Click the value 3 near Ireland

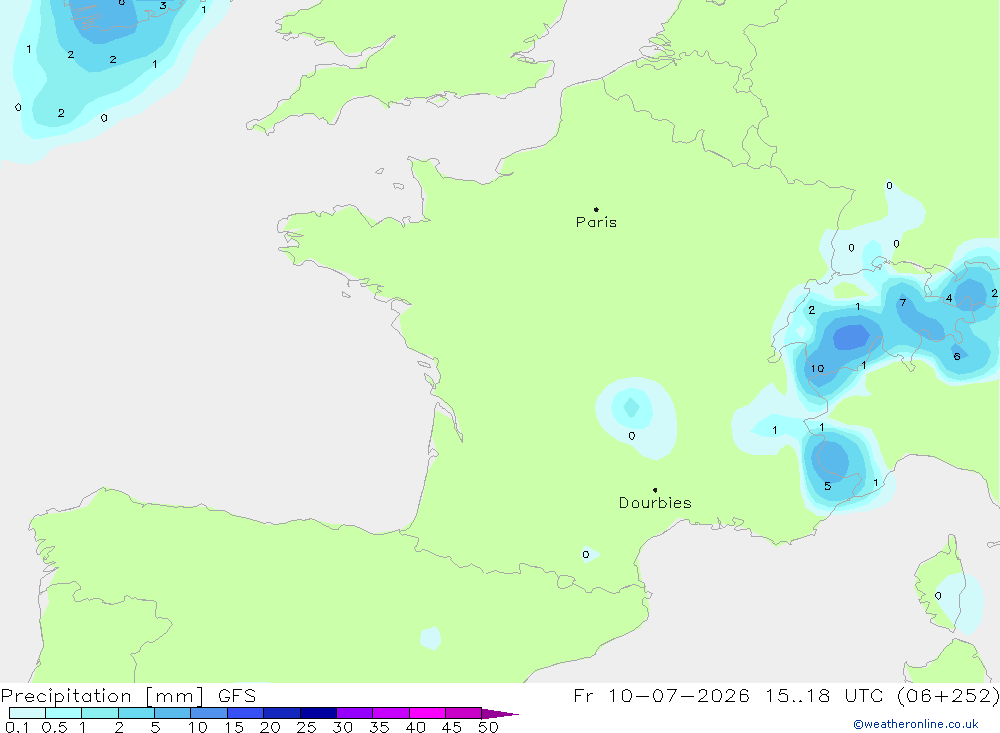163,6
